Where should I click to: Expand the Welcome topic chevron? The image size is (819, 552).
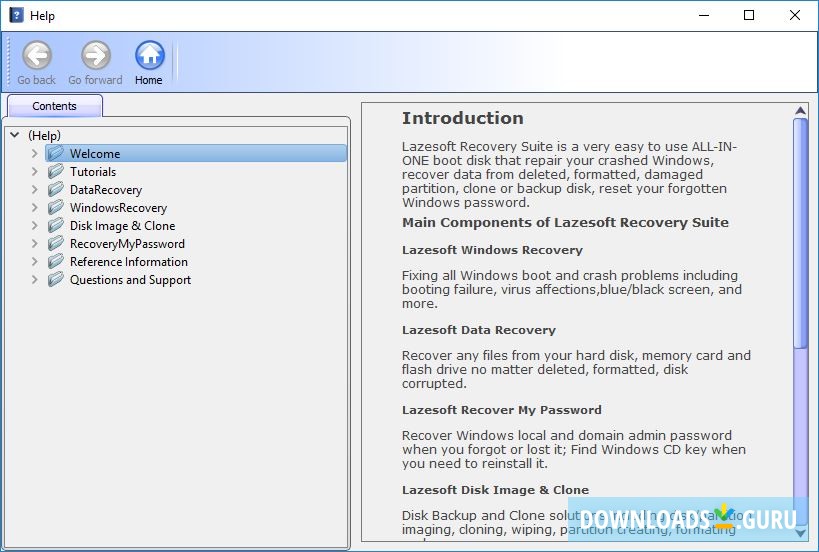pos(34,154)
